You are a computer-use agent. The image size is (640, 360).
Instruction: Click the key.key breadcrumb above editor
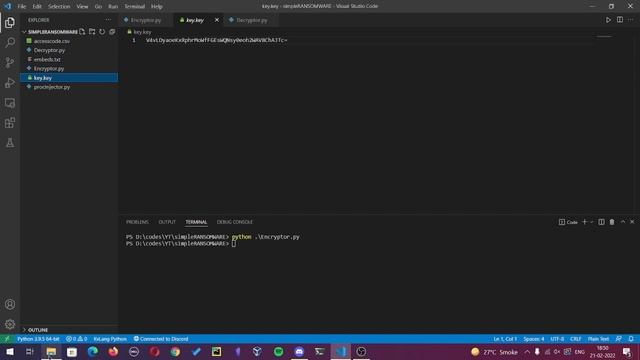coord(140,32)
